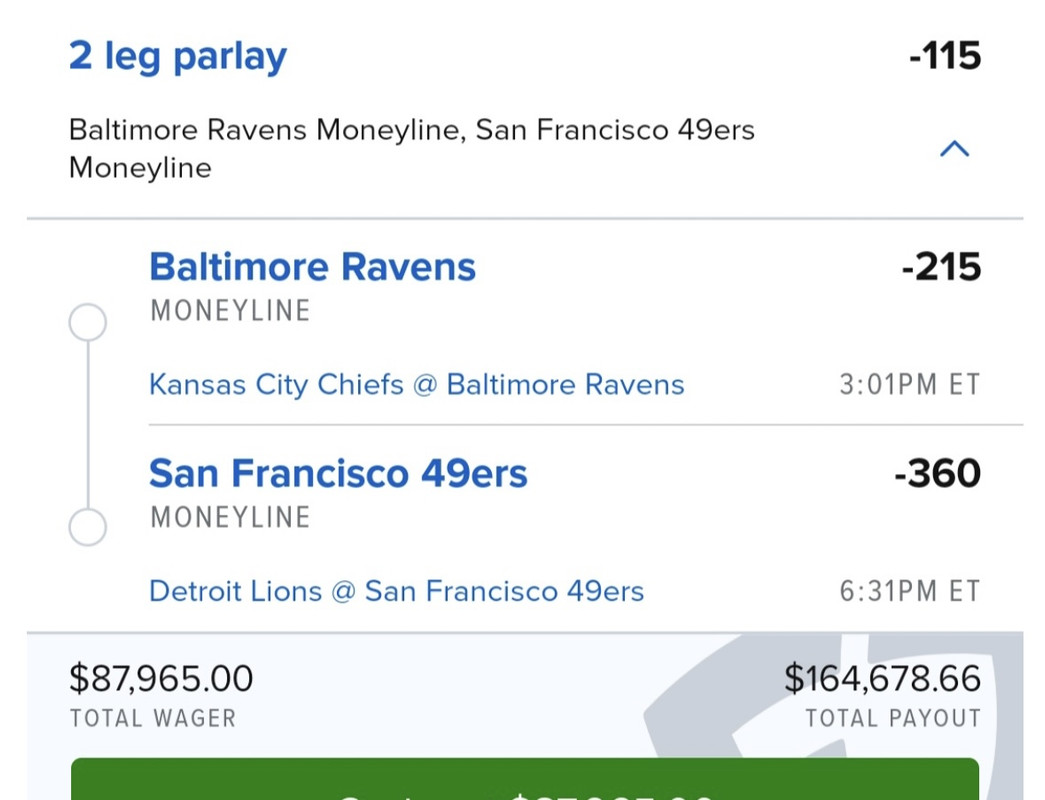Screen dimensions: 1045x800
Task: Select the Baltimore Ravens moneyline title
Action: [313, 267]
